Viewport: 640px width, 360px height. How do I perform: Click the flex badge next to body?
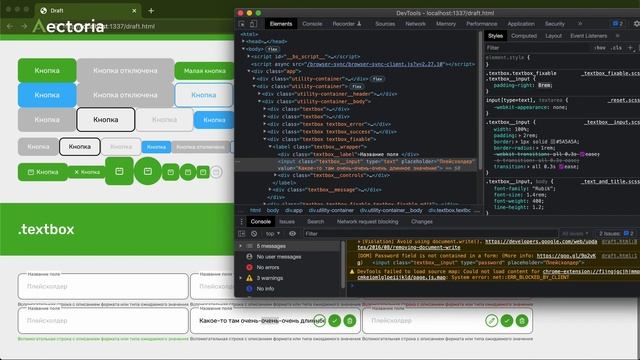click(x=273, y=49)
